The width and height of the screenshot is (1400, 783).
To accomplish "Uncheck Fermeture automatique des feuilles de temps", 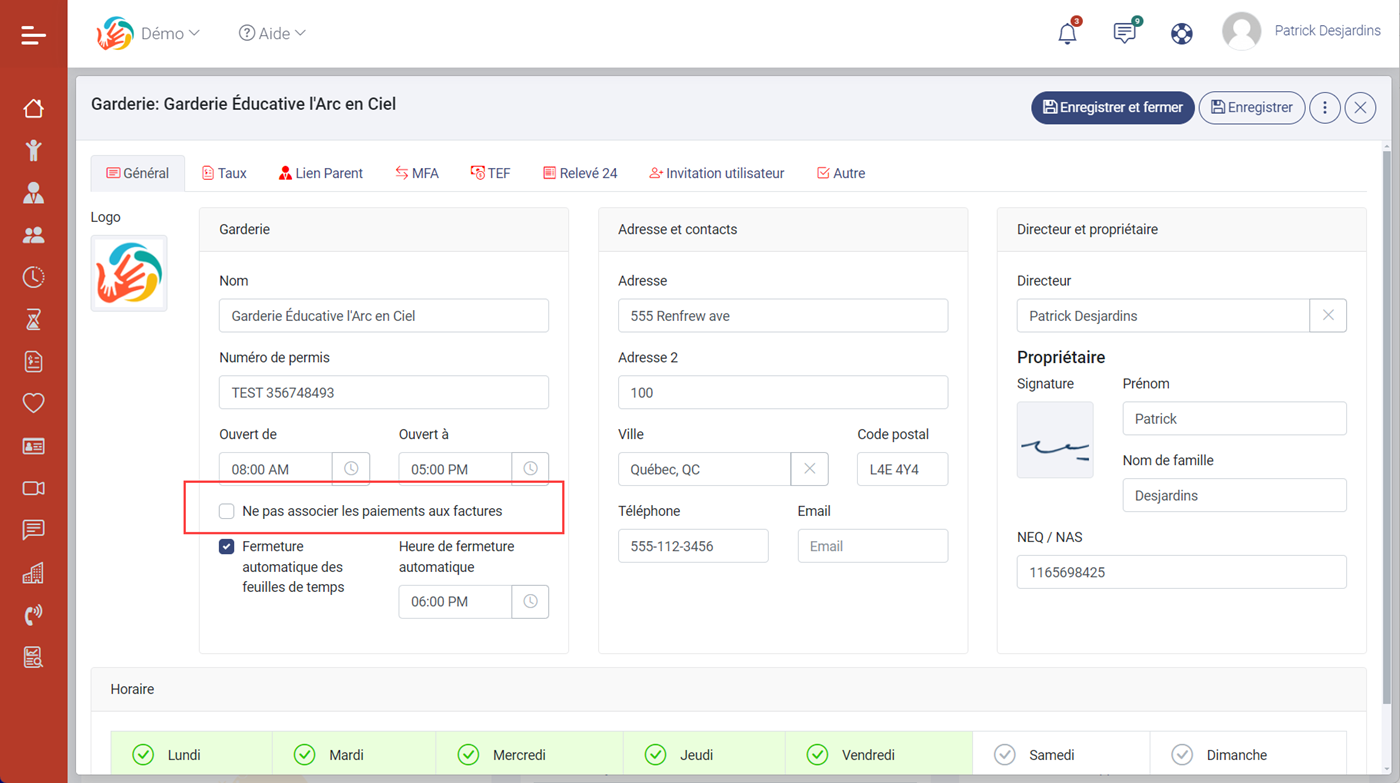I will tap(227, 547).
